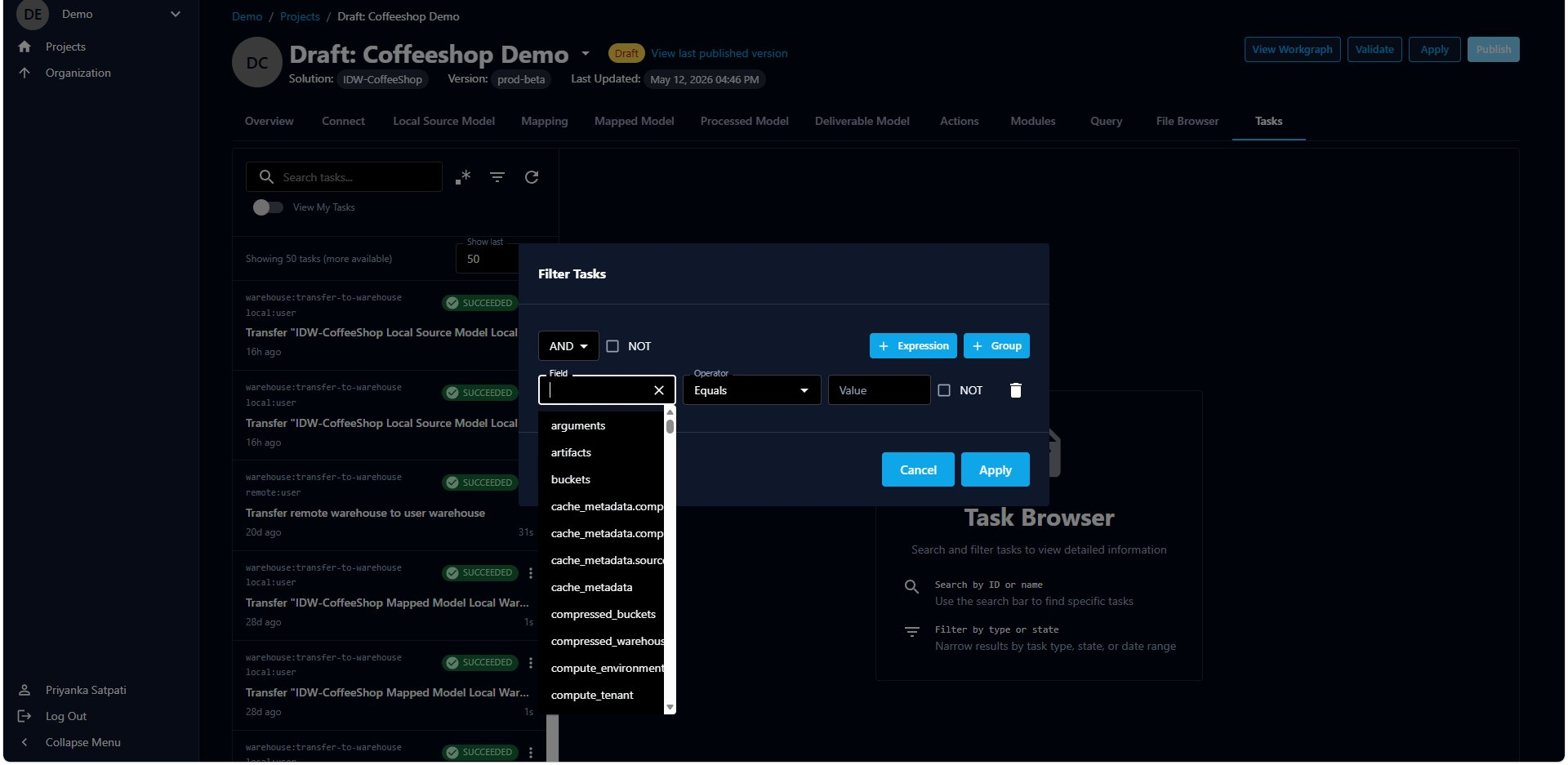This screenshot has height=765, width=1568.
Task: Focus the Search tasks input
Action: pyautogui.click(x=344, y=177)
